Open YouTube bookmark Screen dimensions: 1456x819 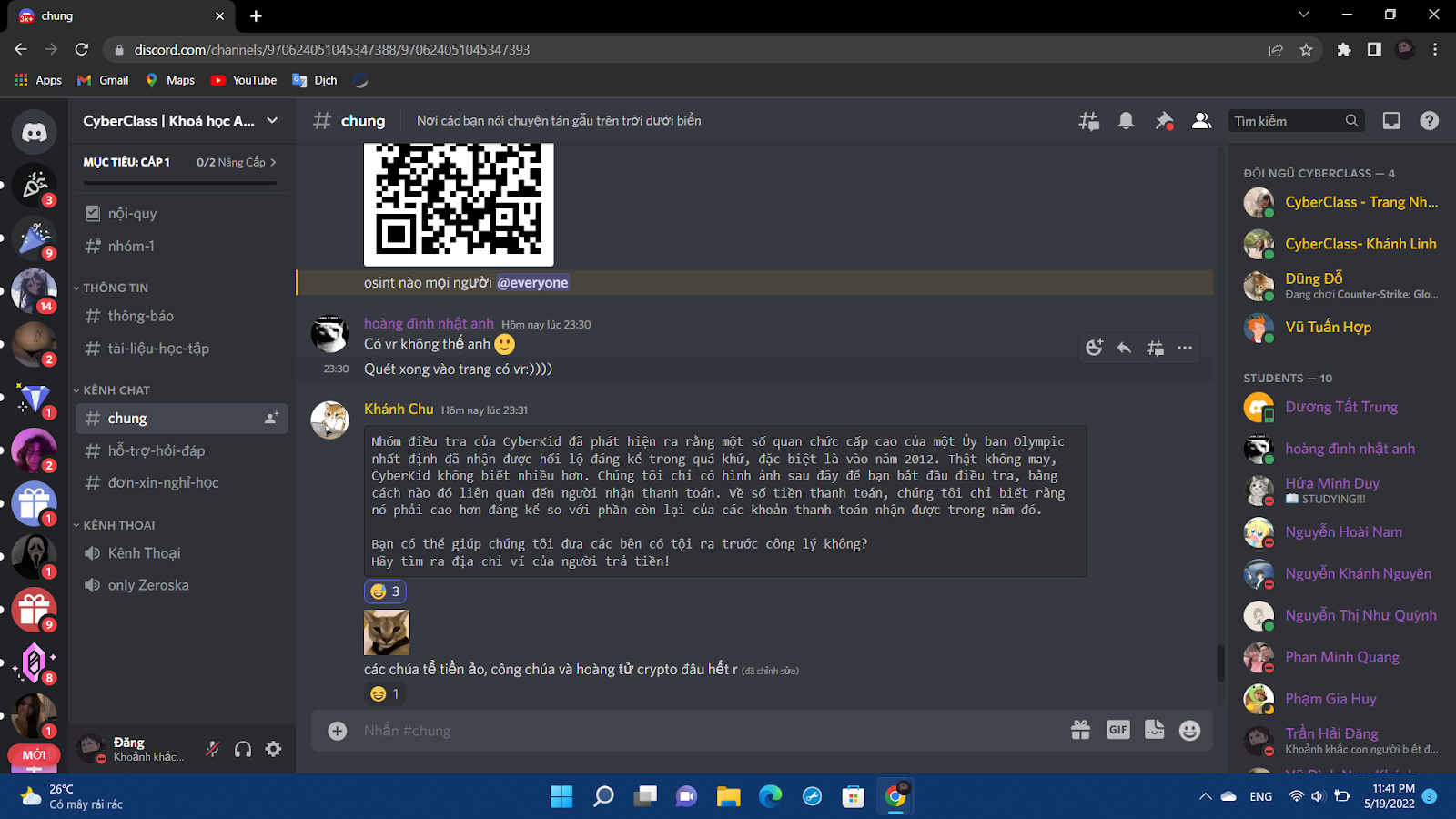(243, 80)
